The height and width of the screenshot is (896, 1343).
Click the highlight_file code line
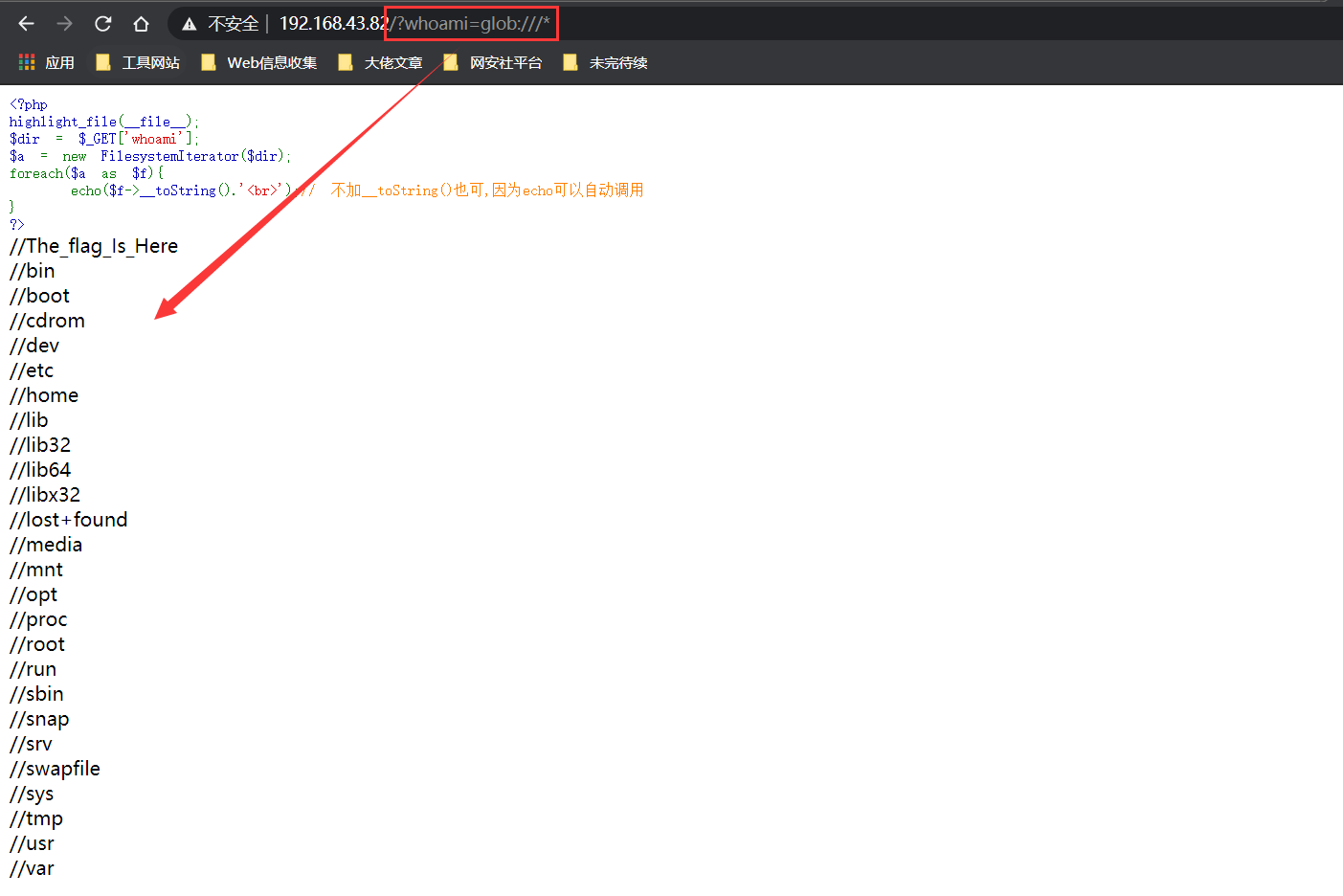point(103,122)
